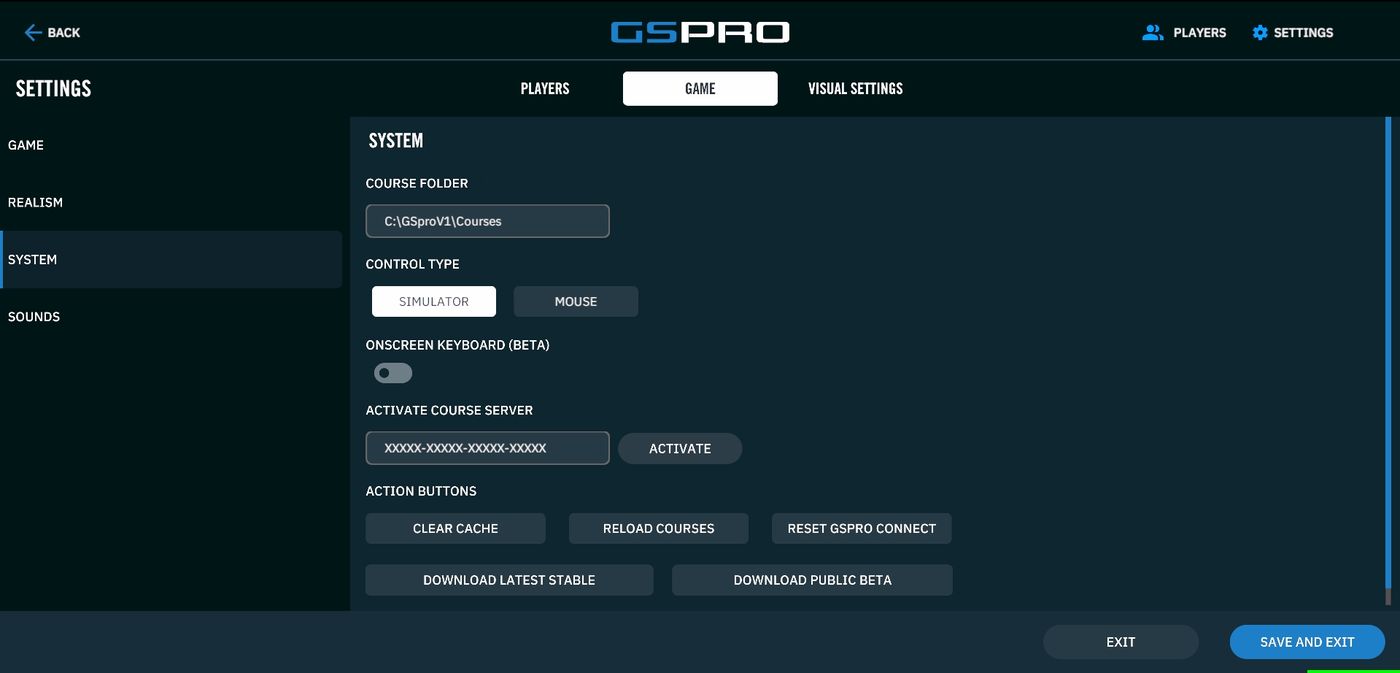Select the GAME tab

point(700,88)
